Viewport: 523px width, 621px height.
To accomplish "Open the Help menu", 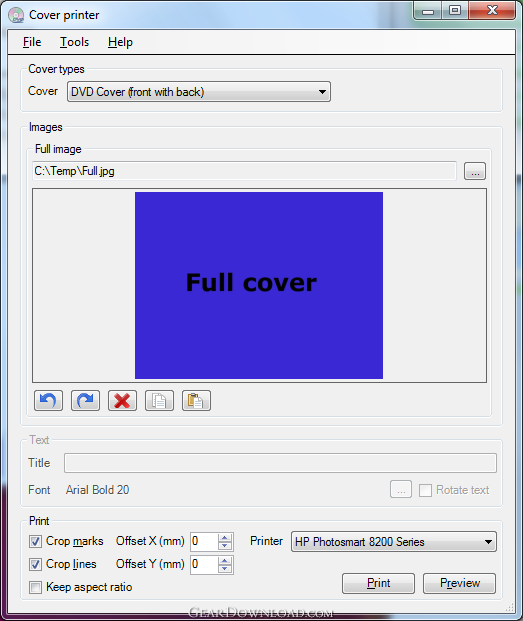I will 120,42.
